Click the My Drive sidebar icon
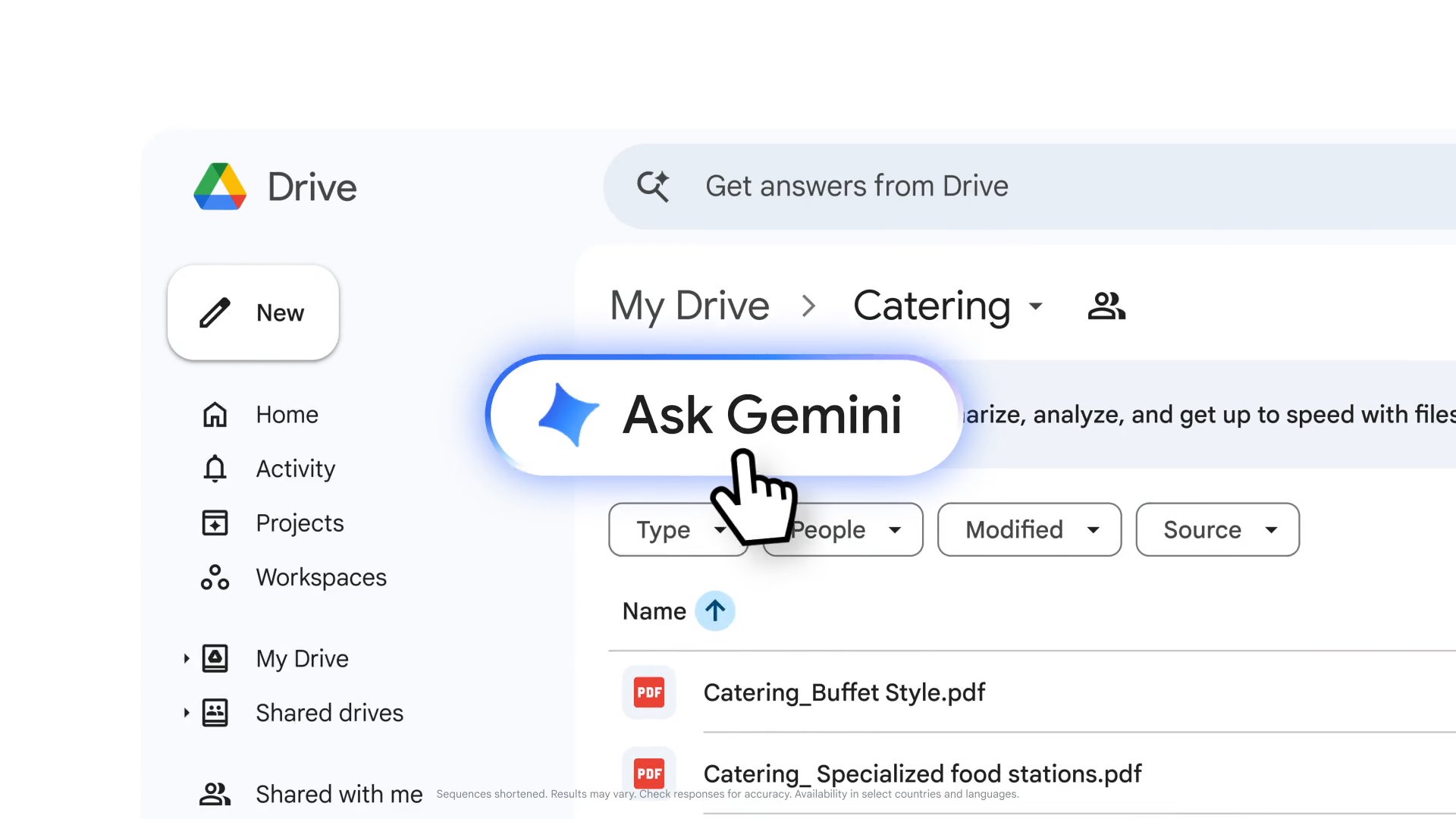1456x819 pixels. [215, 658]
